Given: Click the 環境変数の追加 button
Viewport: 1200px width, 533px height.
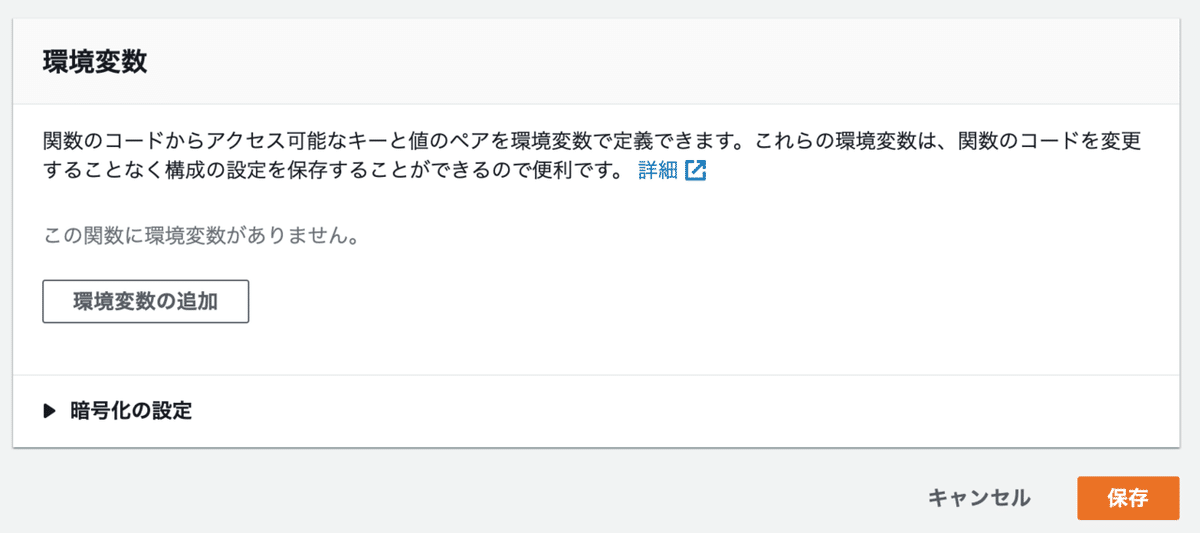Looking at the screenshot, I should (145, 301).
